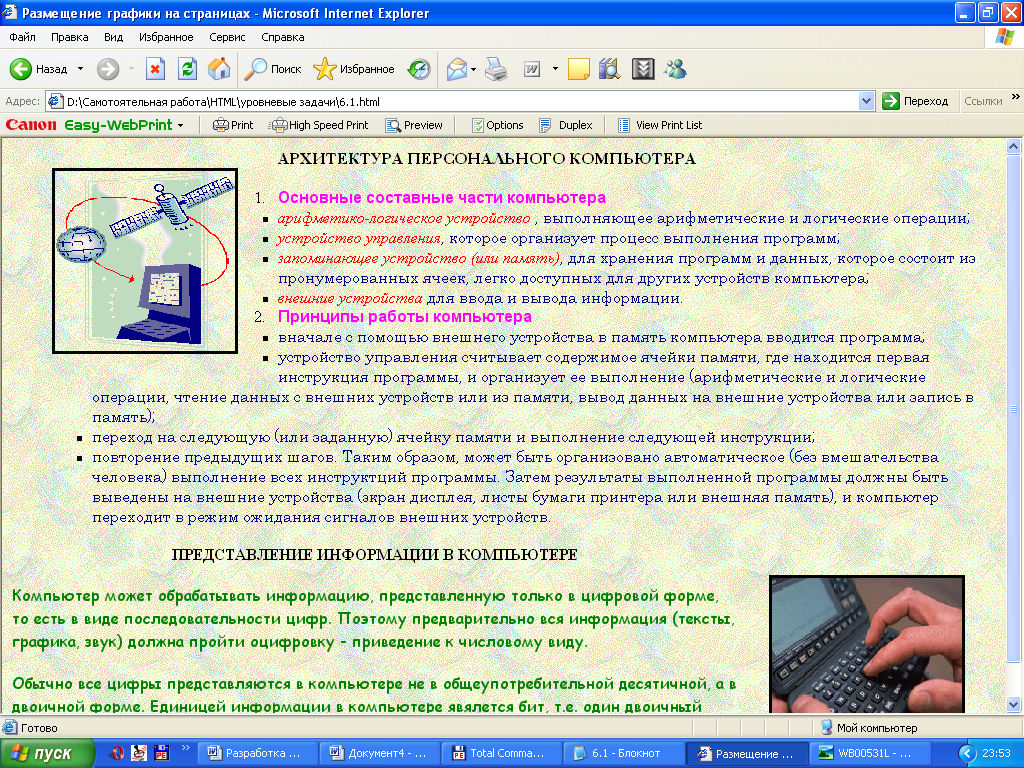The width and height of the screenshot is (1024, 768).
Task: Open the Избранное menu
Action: coord(166,37)
